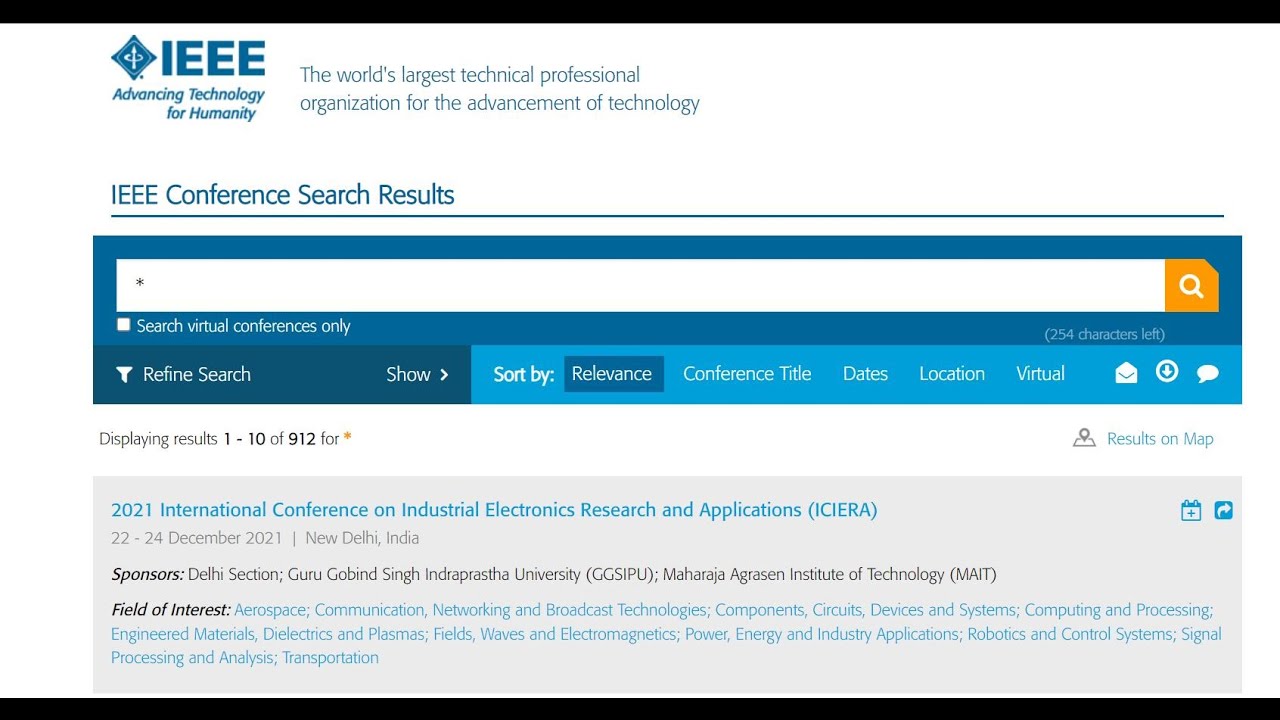Screen dimensions: 1280x720
Task: Sort results by Virtual
Action: [x=1040, y=374]
